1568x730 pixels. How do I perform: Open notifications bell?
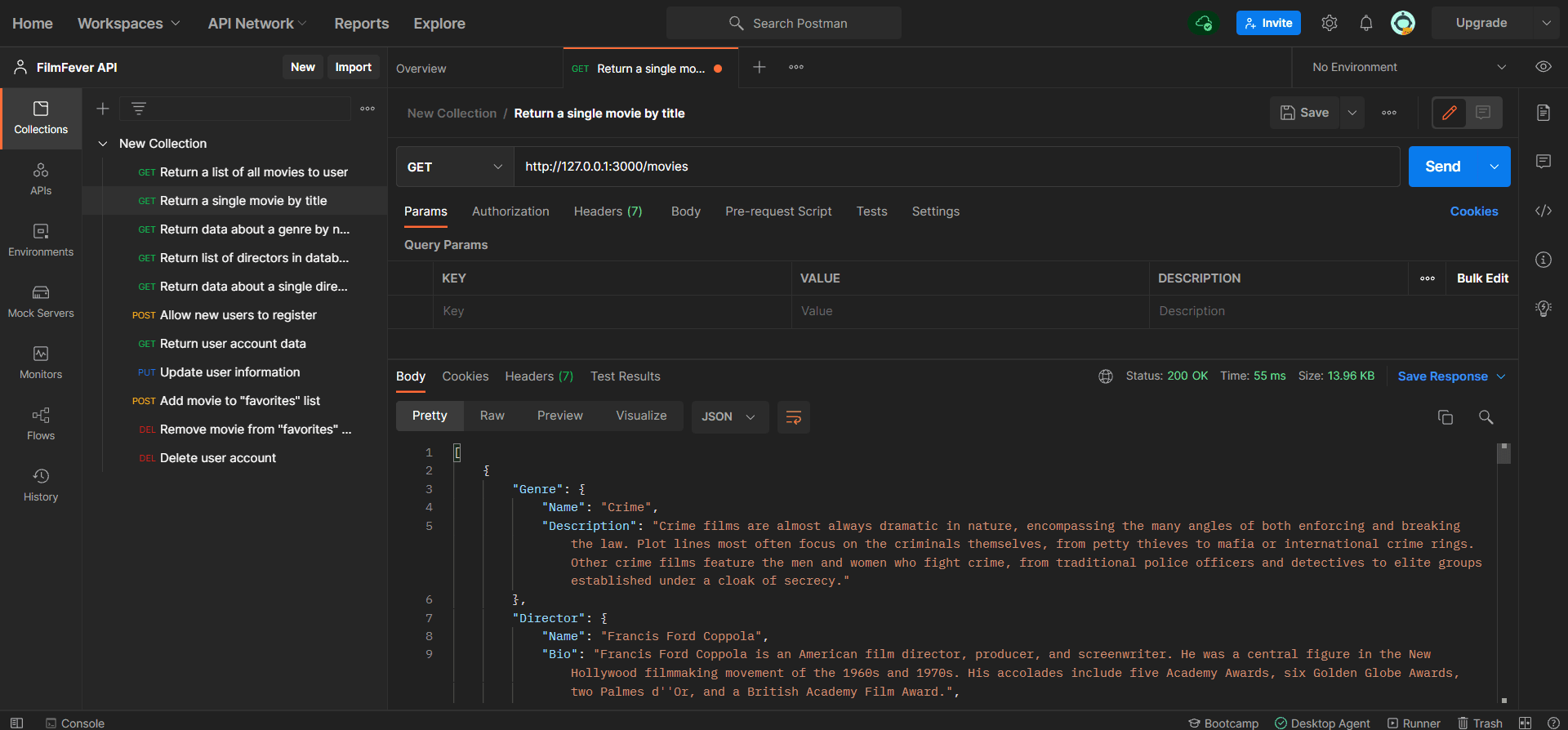click(x=1366, y=23)
